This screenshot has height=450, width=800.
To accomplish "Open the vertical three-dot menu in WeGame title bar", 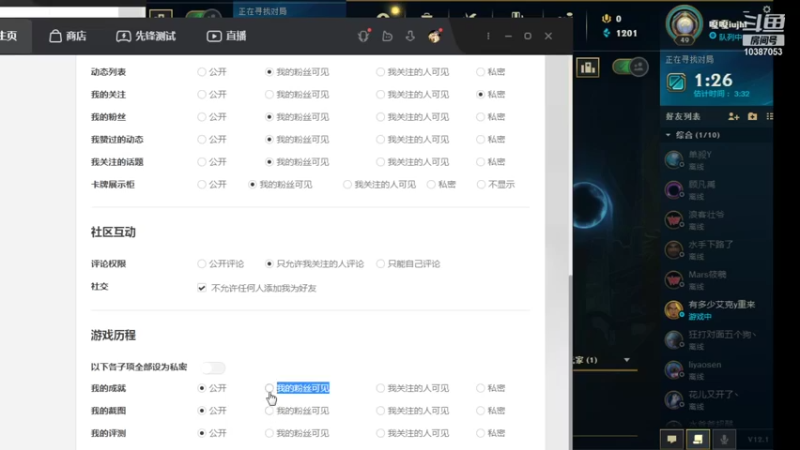I will pyautogui.click(x=488, y=36).
